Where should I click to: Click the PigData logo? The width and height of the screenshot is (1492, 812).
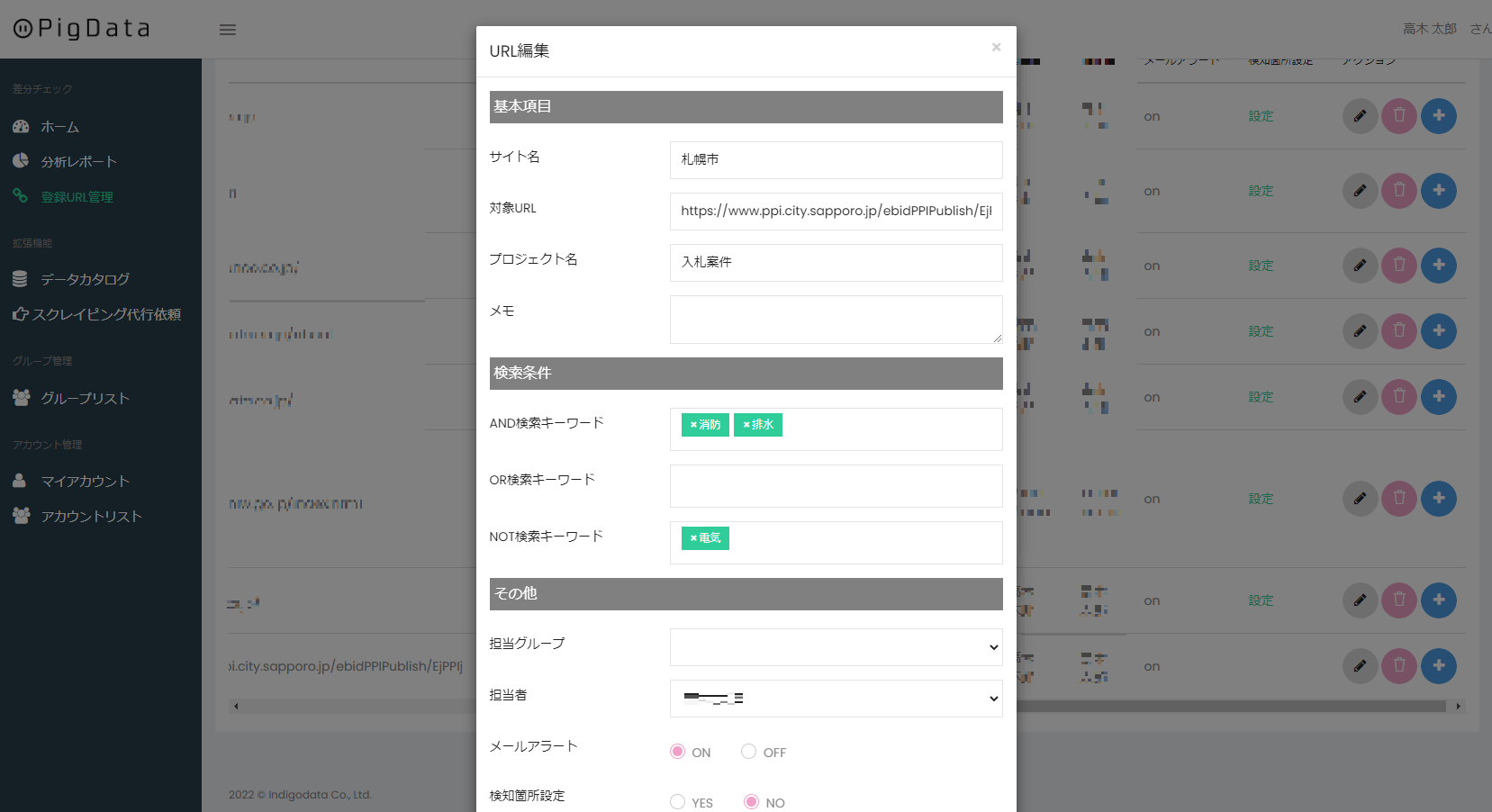pos(82,29)
